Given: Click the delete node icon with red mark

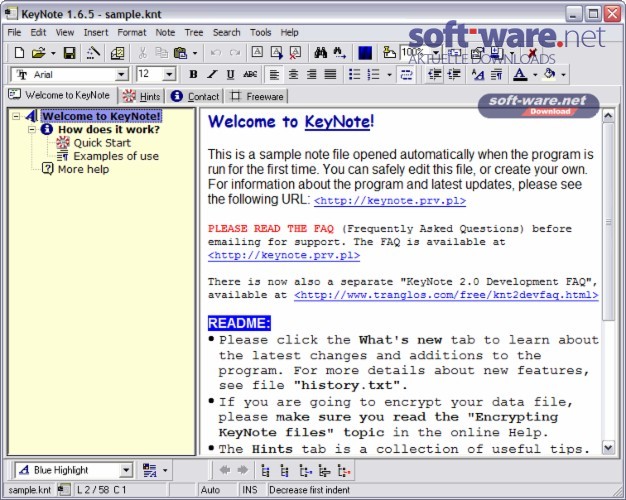Looking at the screenshot, I should [344, 471].
